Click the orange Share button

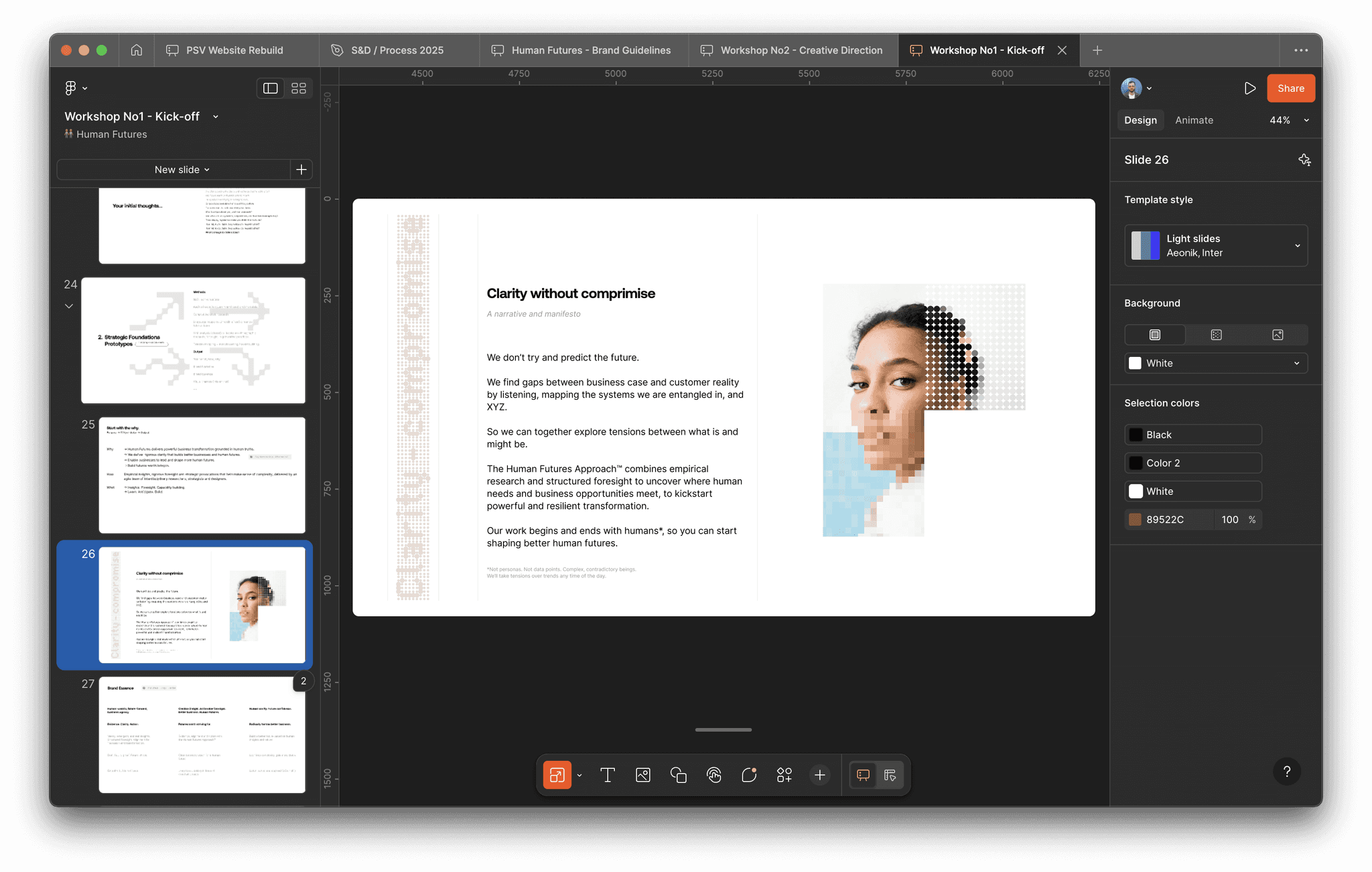coord(1290,88)
